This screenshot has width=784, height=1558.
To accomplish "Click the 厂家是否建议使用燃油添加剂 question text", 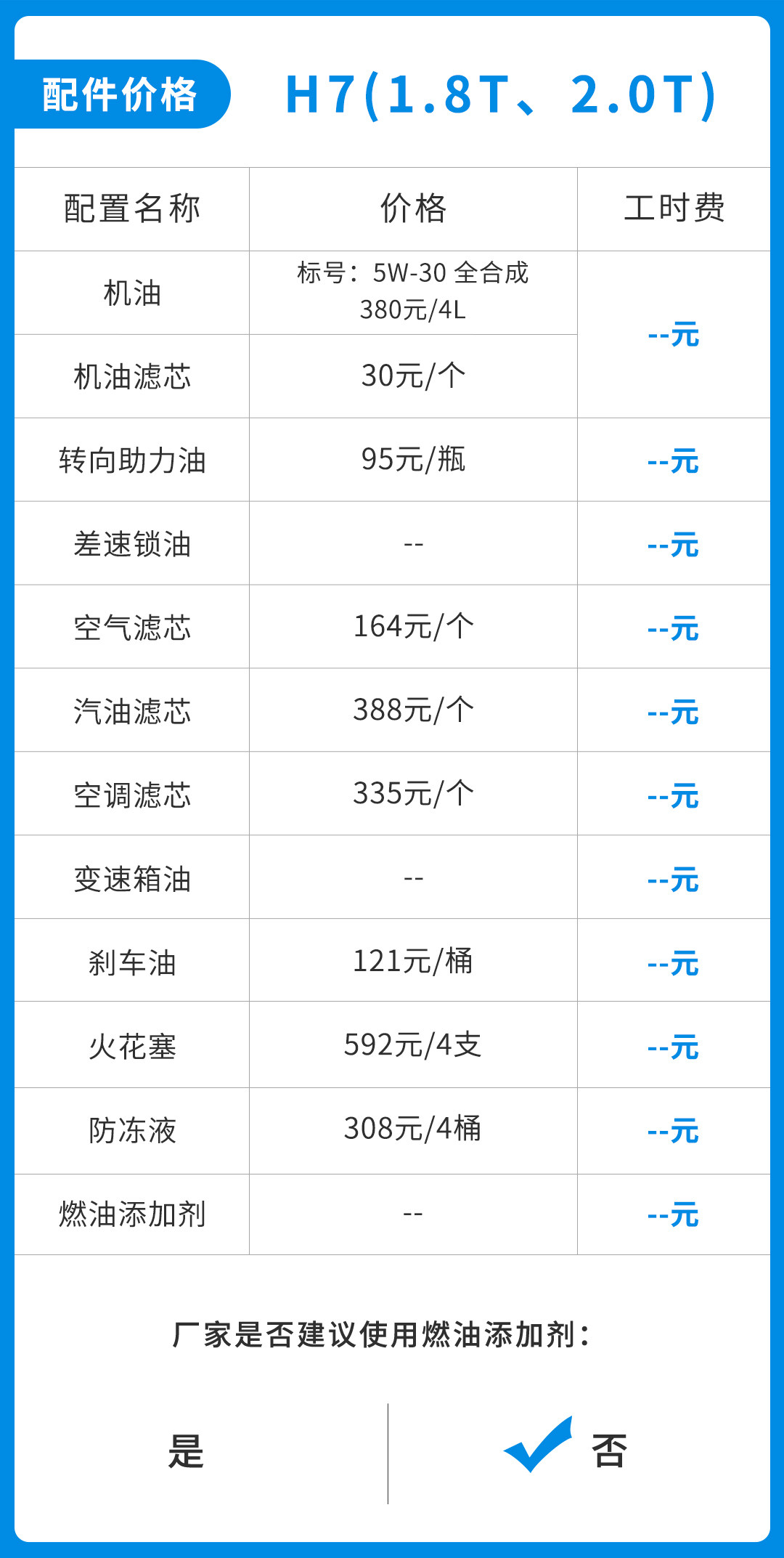I will (x=382, y=1335).
